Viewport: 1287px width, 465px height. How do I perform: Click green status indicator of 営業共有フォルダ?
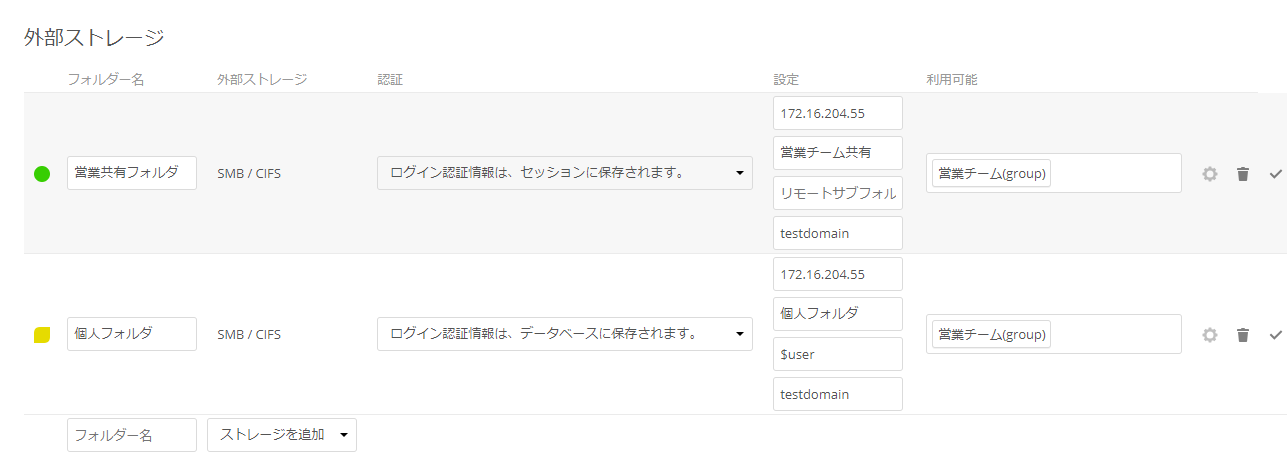tap(42, 174)
